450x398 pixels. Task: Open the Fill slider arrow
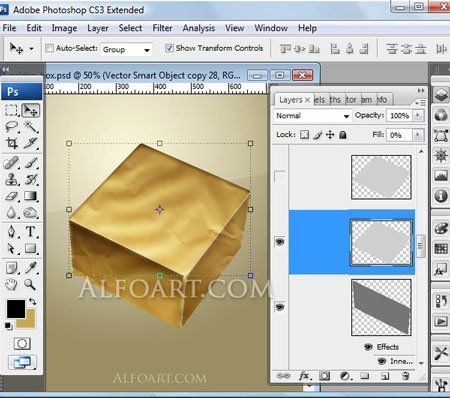(418, 135)
